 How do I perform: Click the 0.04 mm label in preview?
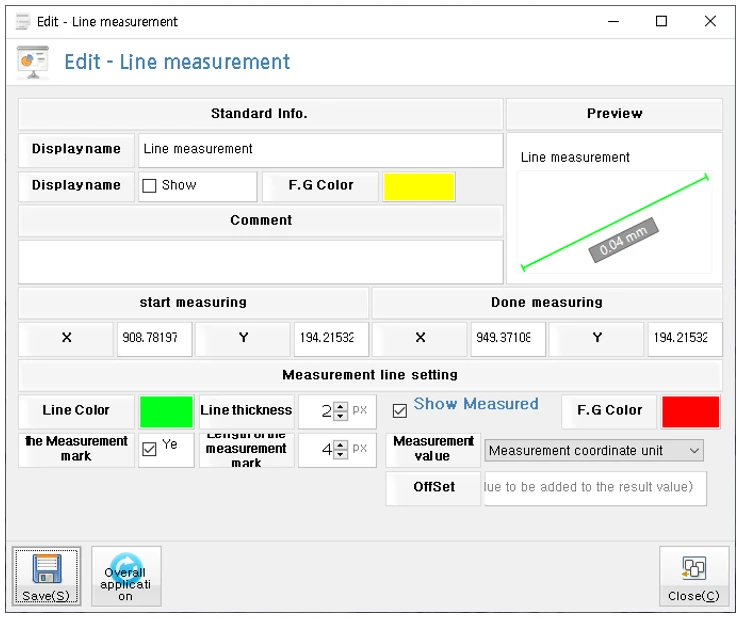coord(623,240)
